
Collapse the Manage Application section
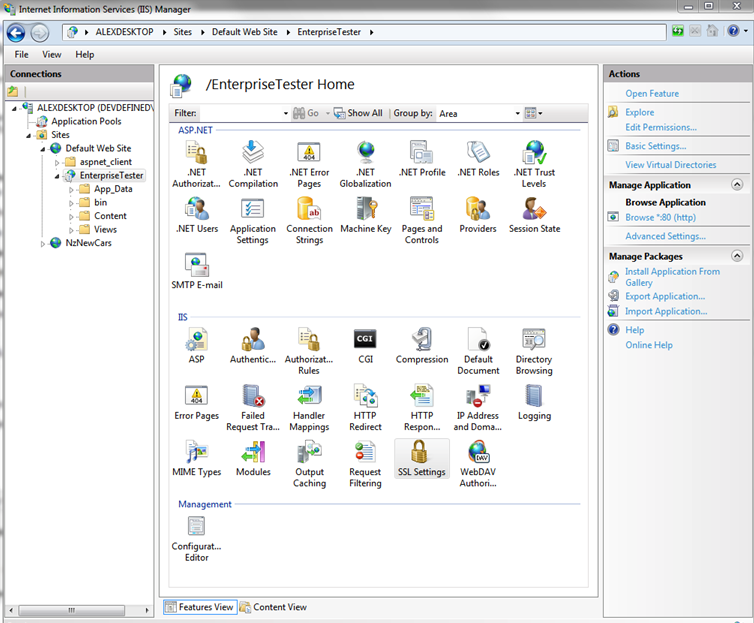(x=737, y=185)
